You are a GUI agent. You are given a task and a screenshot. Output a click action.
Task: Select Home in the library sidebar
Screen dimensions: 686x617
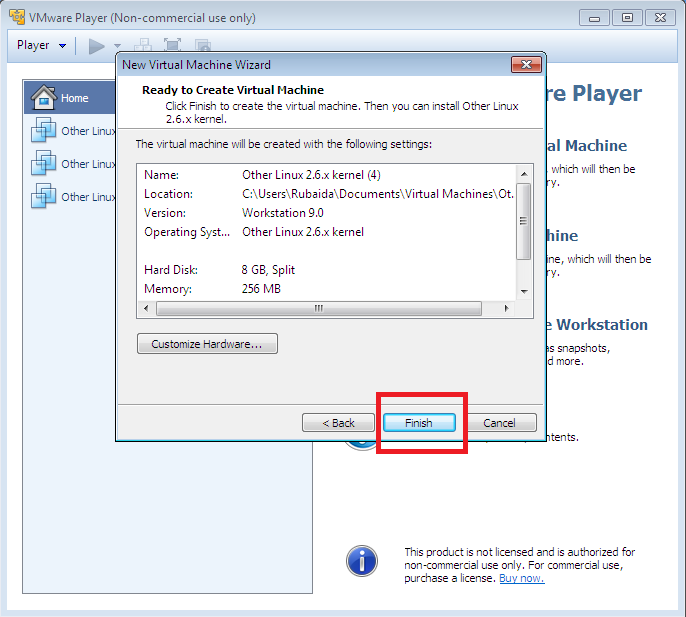[x=70, y=97]
